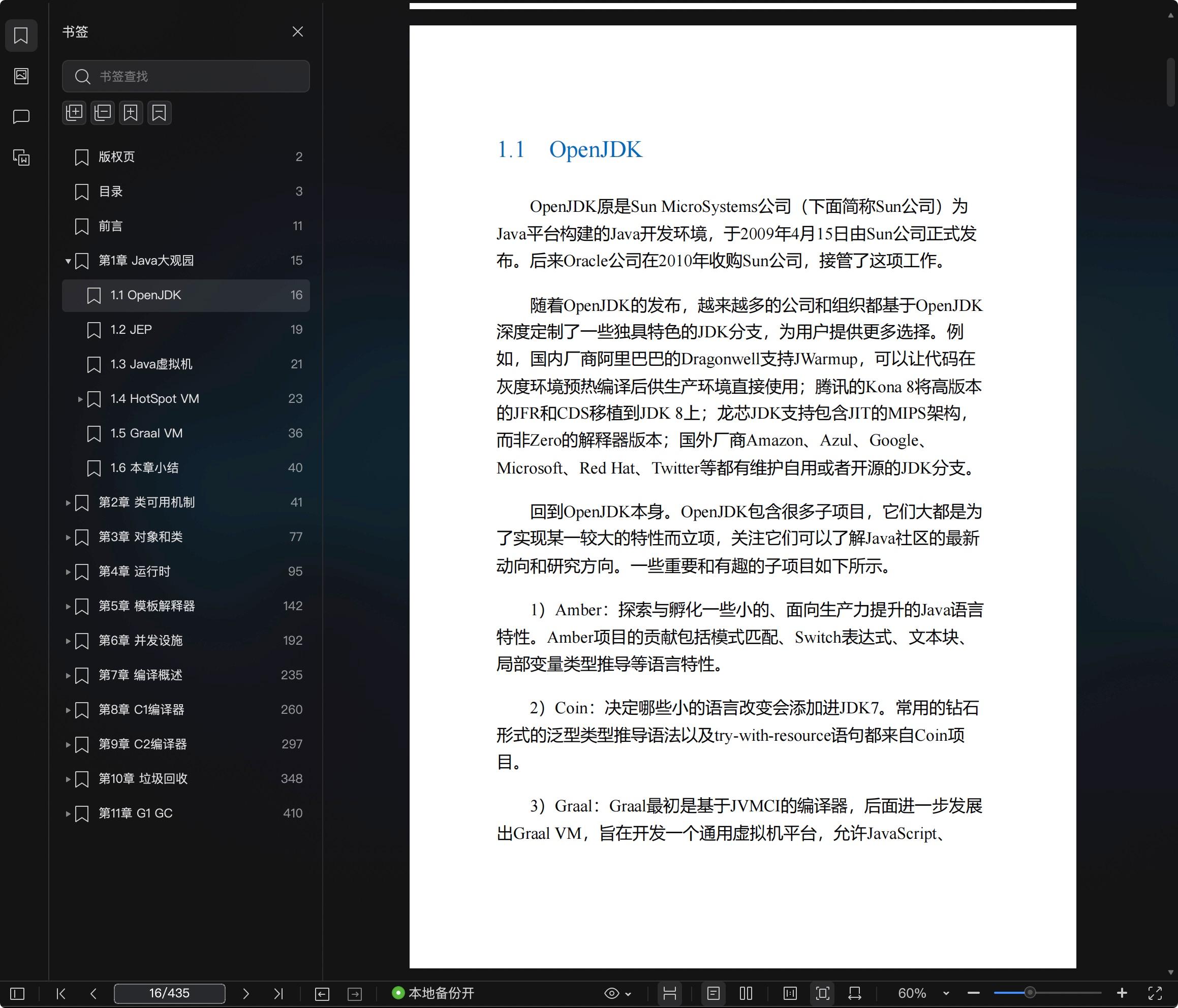Click the 16/435 page number field
Viewport: 1178px width, 1008px height.
169,993
